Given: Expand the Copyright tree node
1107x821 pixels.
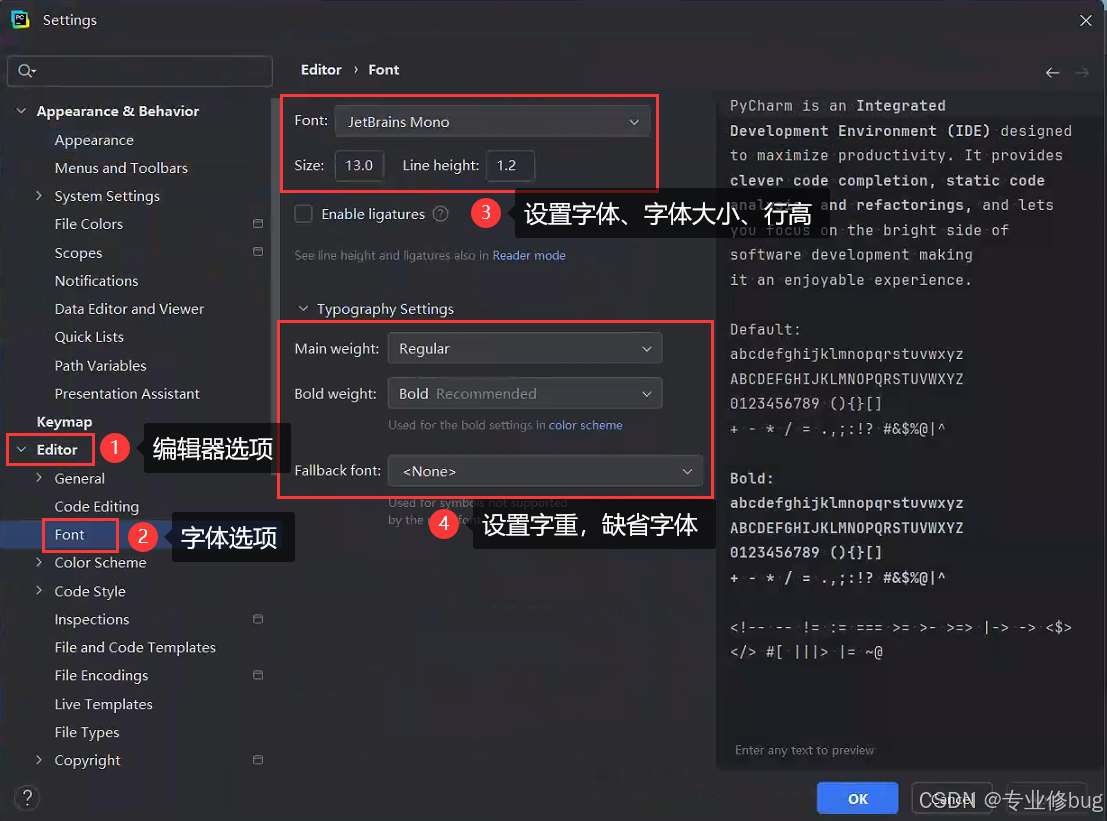Looking at the screenshot, I should pyautogui.click(x=39, y=760).
